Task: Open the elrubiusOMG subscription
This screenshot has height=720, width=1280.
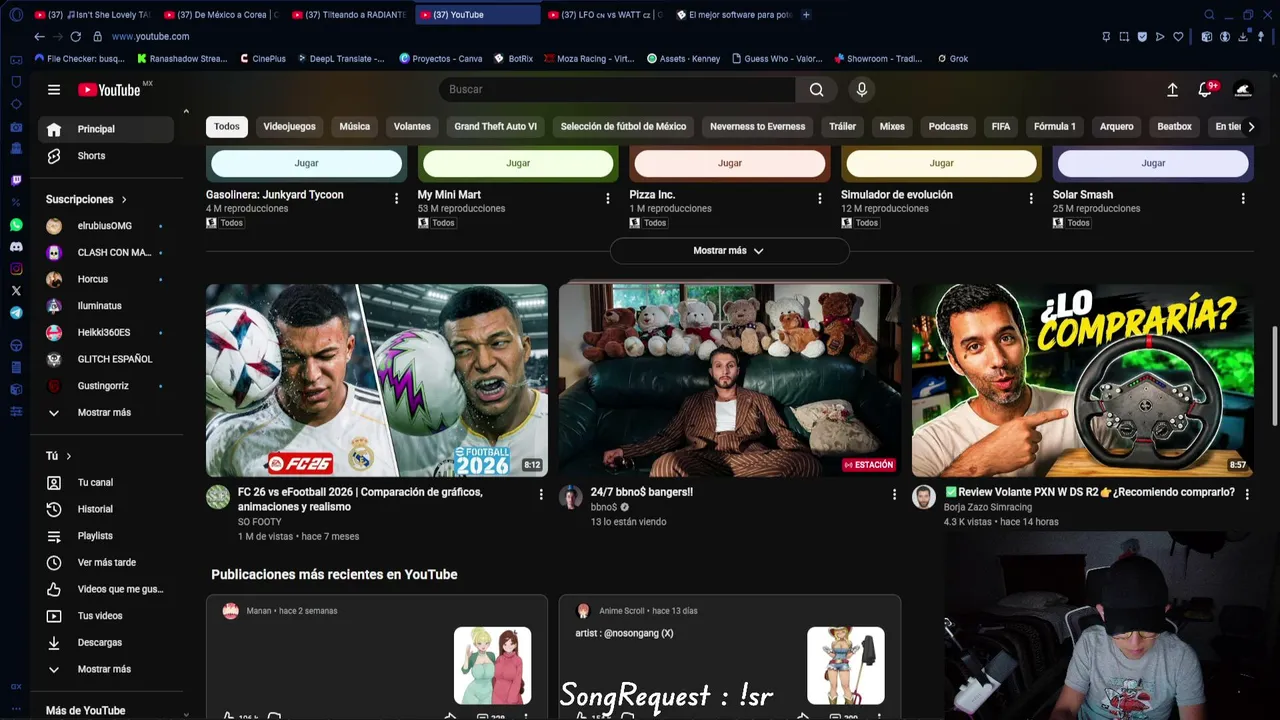Action: (106, 226)
